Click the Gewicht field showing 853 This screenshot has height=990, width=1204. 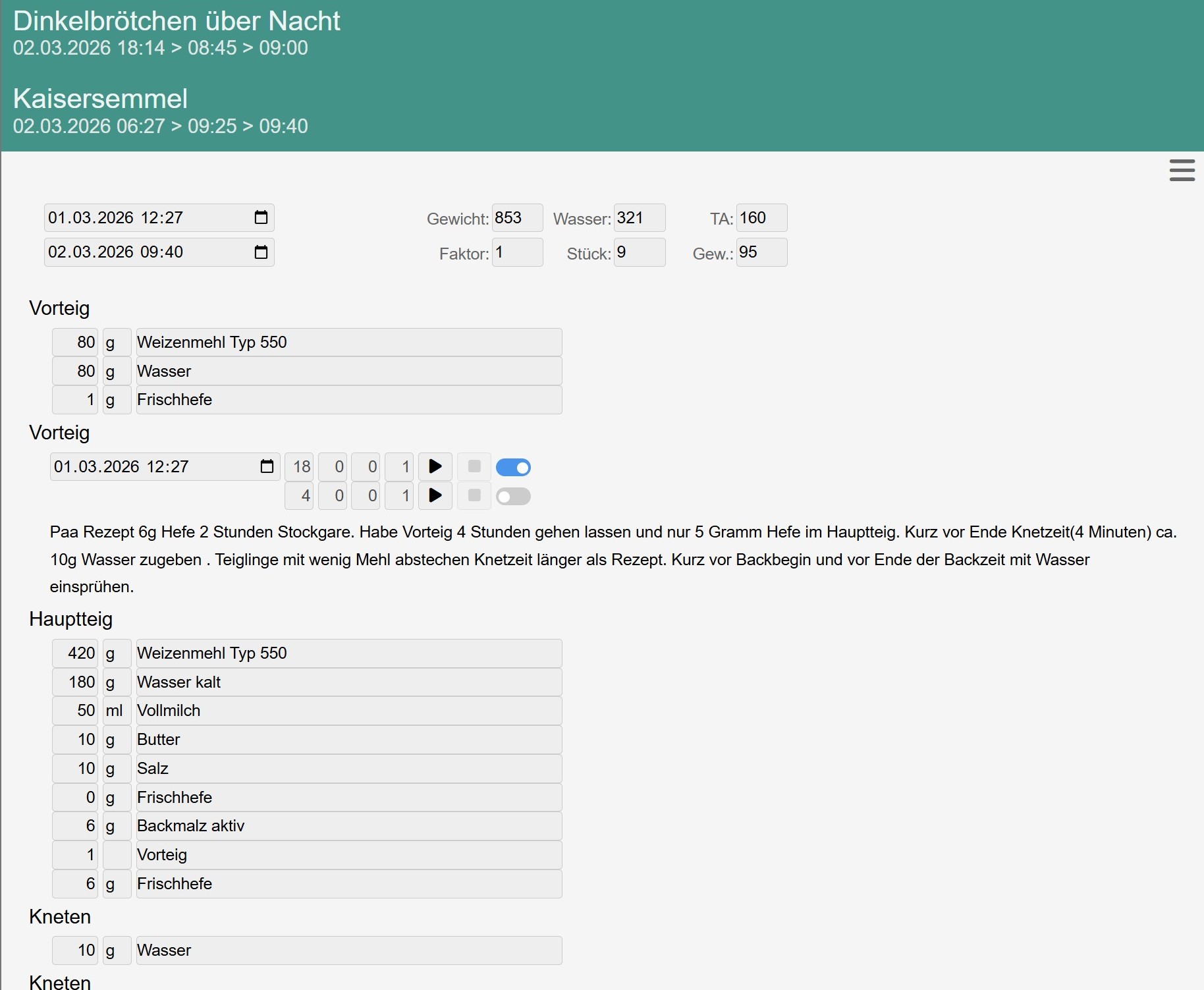[x=517, y=217]
